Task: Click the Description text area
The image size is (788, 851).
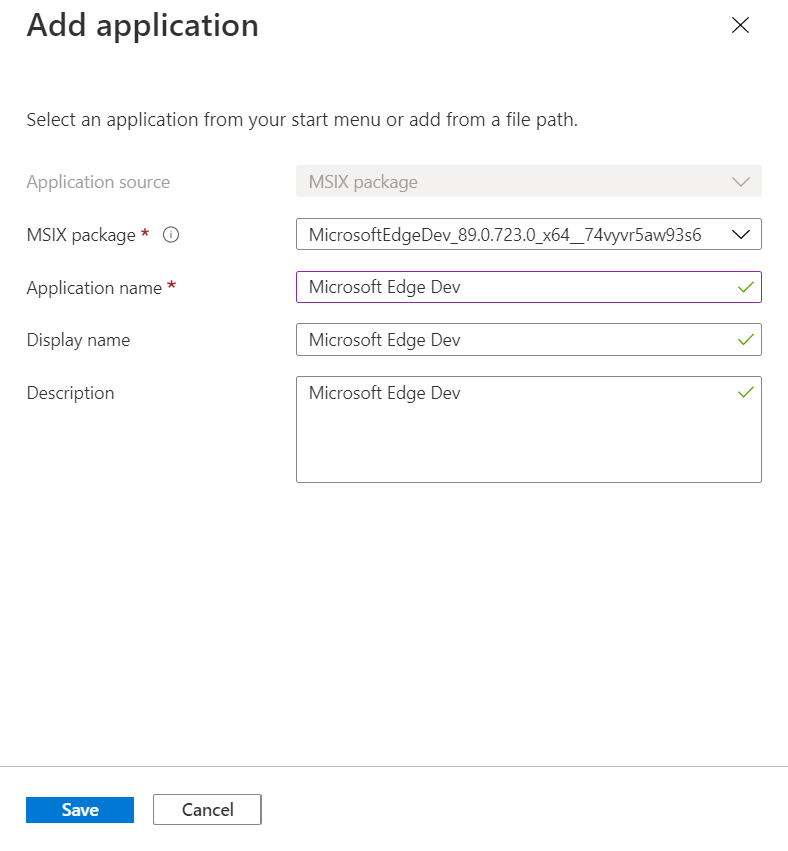Action: 529,429
